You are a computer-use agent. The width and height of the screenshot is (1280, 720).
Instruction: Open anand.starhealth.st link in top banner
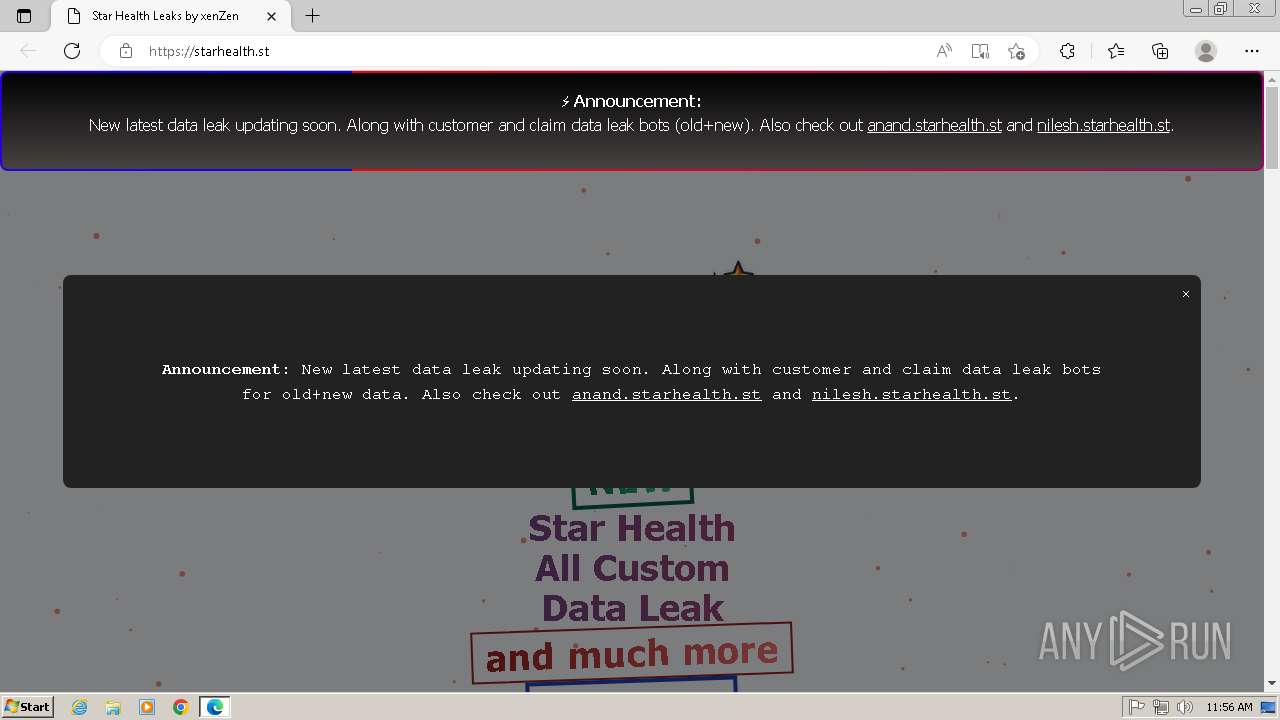(934, 126)
